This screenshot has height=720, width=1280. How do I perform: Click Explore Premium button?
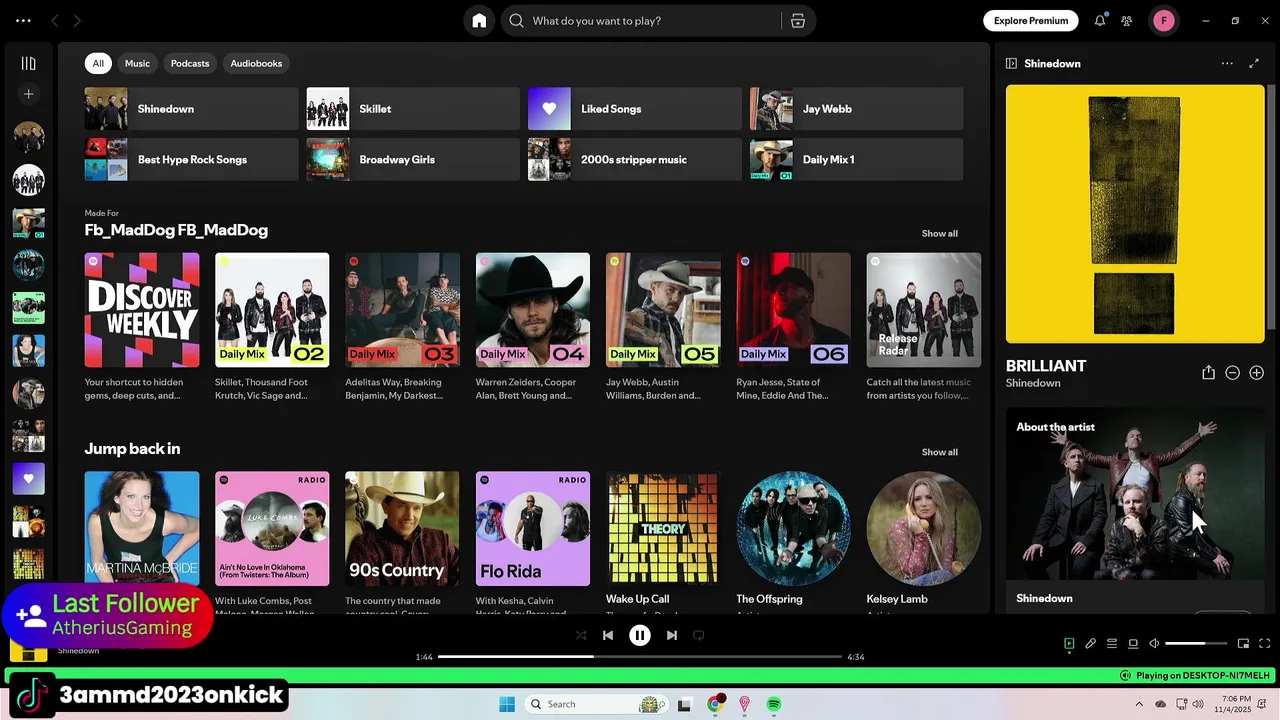[x=1031, y=20]
